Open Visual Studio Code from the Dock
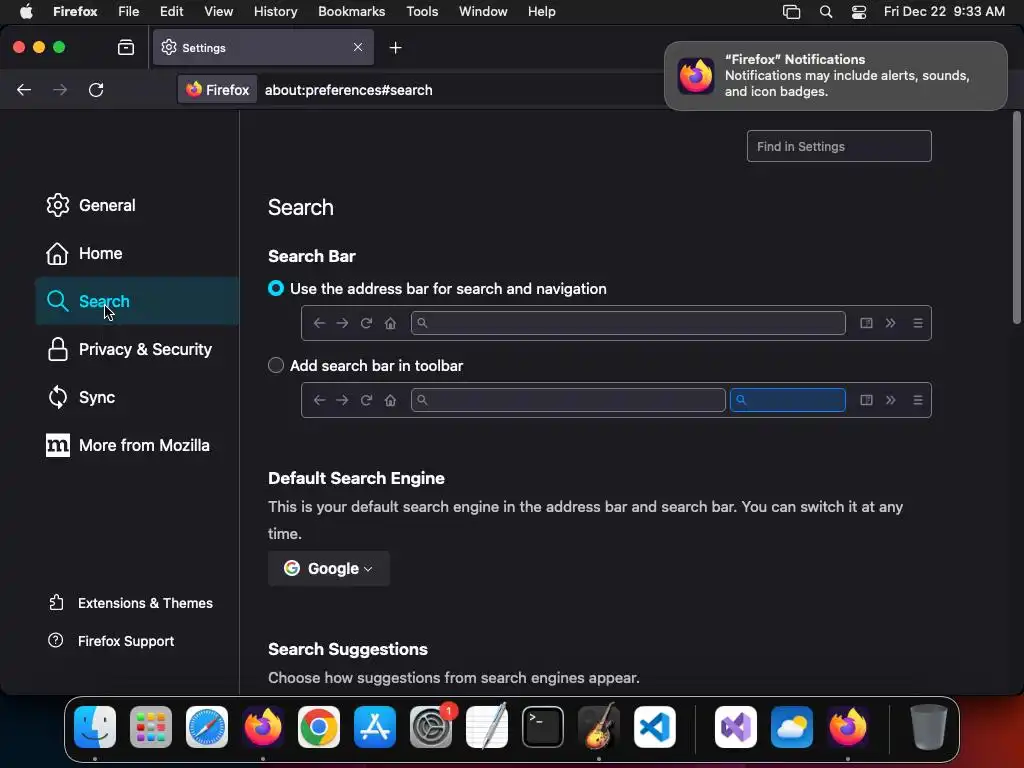The image size is (1024, 768). pos(655,727)
